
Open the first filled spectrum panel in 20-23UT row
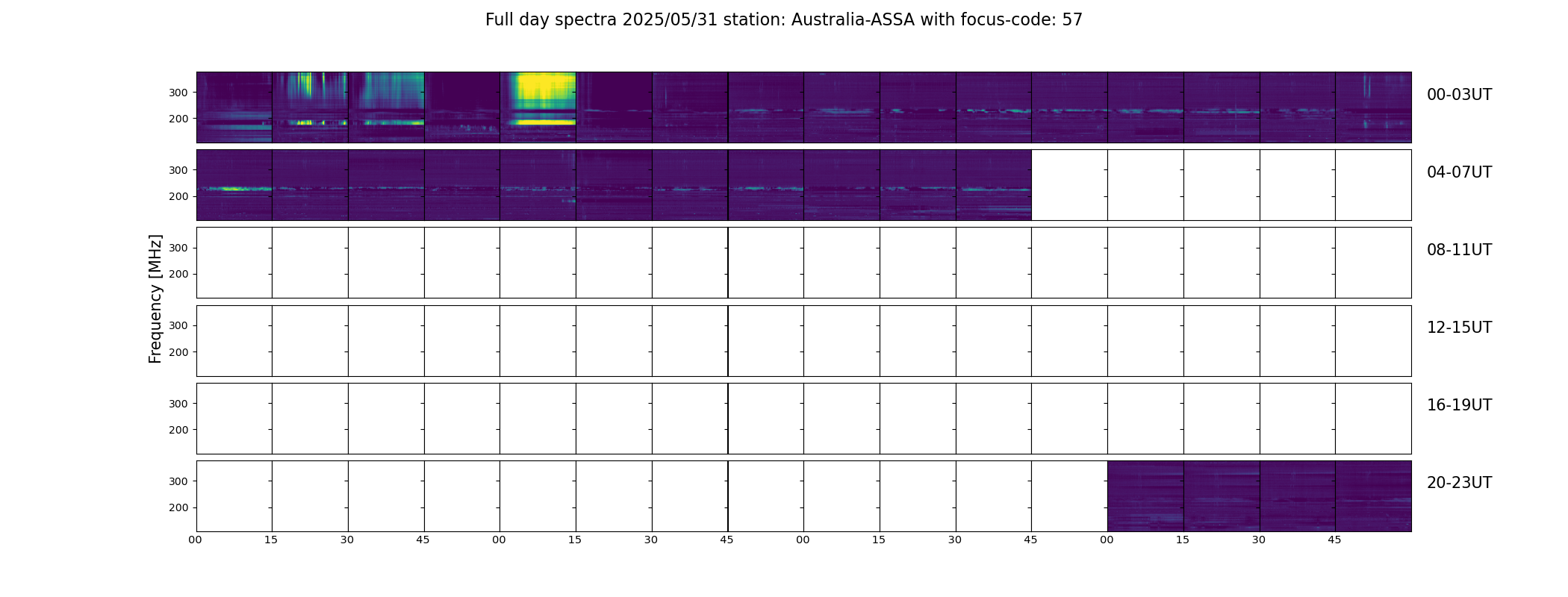[1145, 496]
